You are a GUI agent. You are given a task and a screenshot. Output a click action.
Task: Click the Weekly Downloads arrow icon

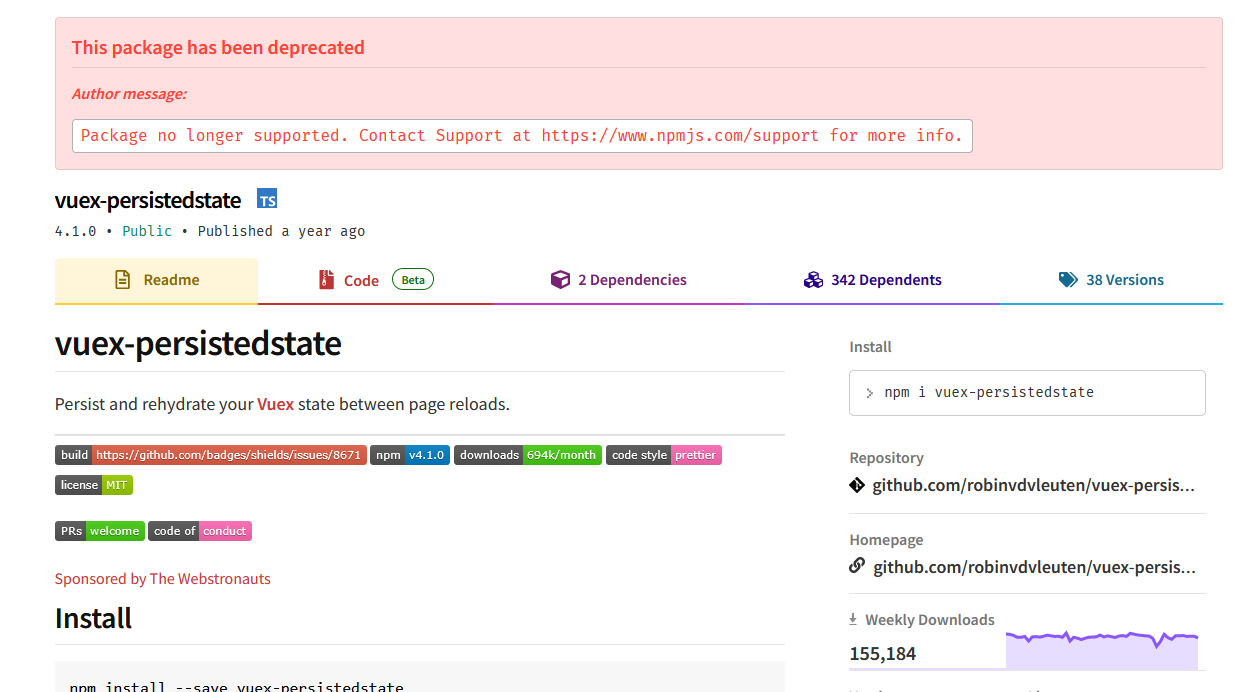point(854,619)
